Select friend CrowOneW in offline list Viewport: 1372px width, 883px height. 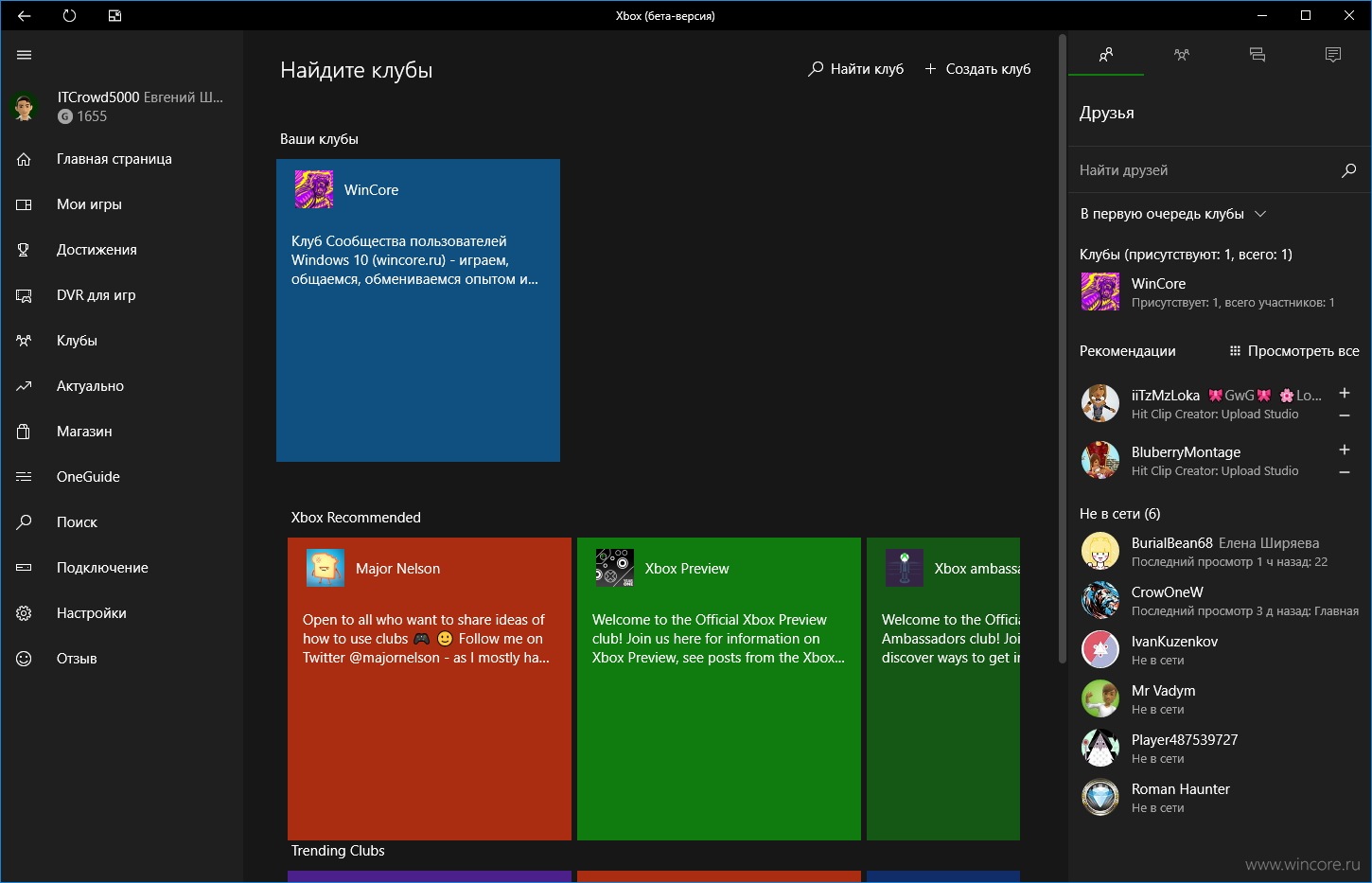point(1220,601)
